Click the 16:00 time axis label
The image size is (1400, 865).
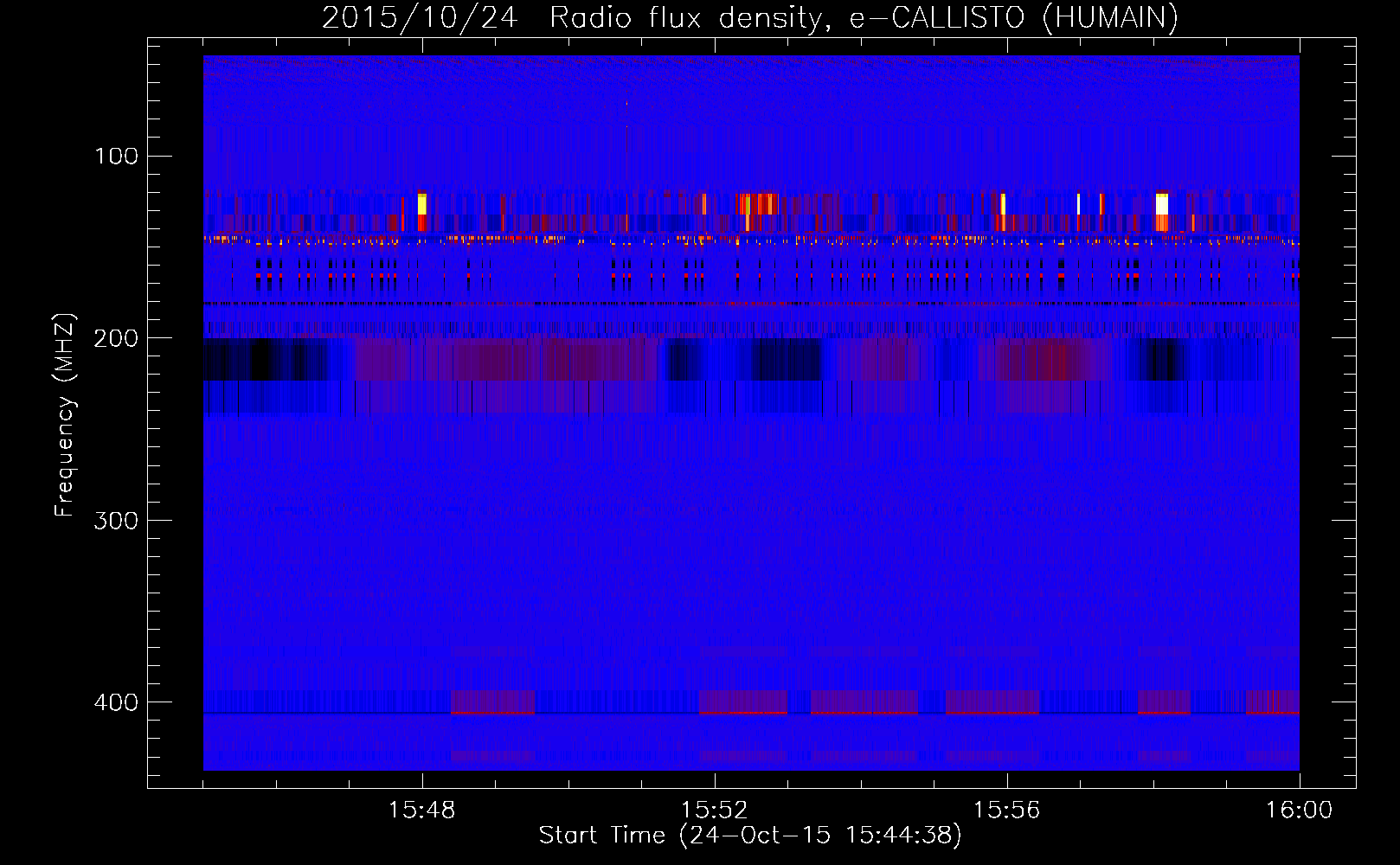click(1299, 811)
